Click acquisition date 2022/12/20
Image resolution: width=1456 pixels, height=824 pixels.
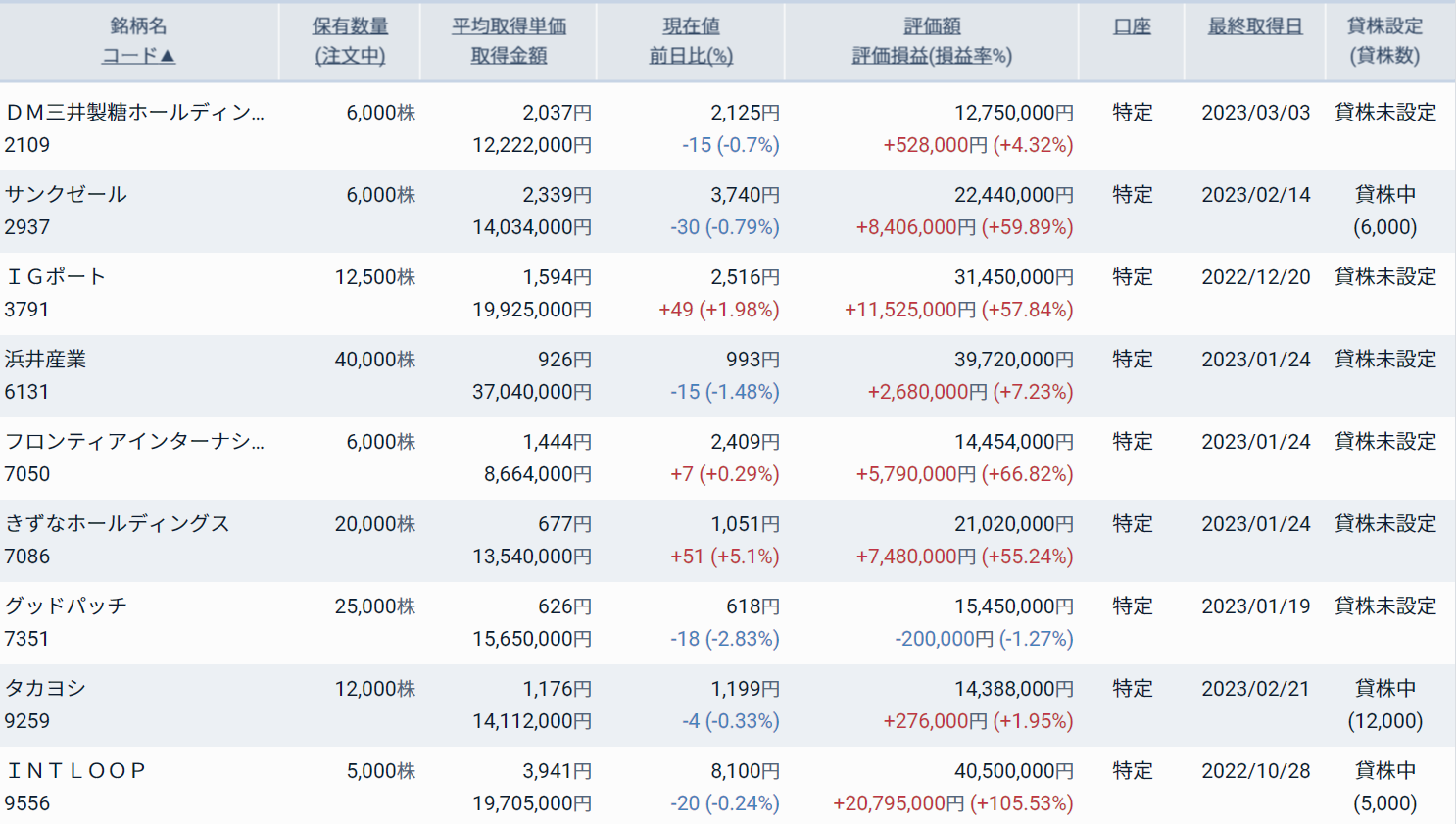[1256, 277]
